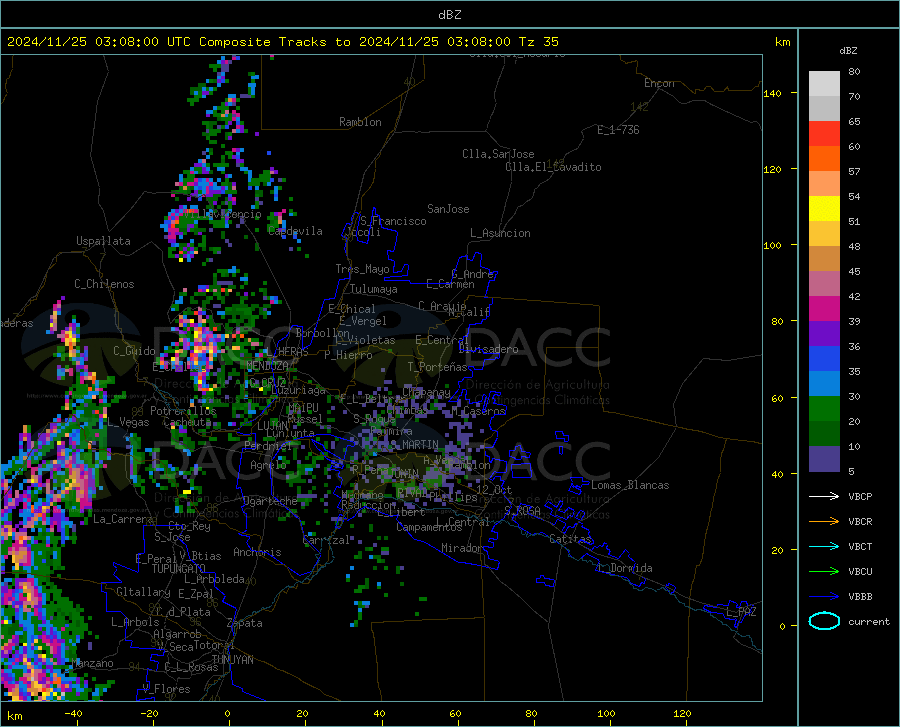The width and height of the screenshot is (900, 727).
Task: Click the L_Dormida place label
Action: [624, 568]
